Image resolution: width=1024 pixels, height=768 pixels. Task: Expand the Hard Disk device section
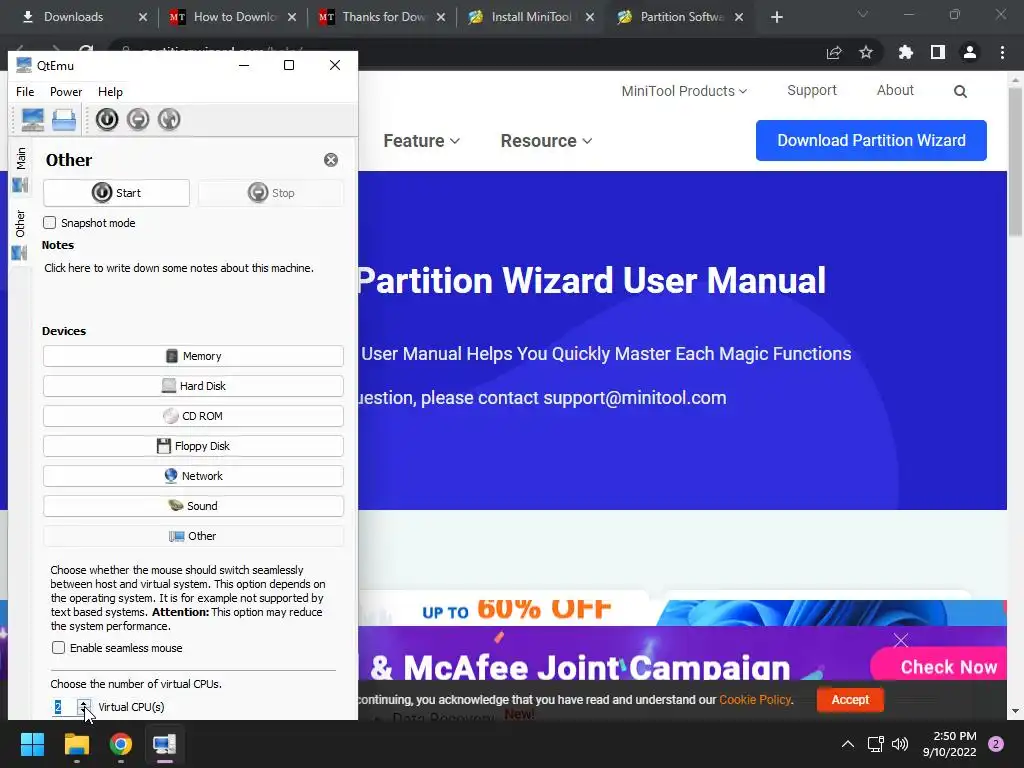click(193, 387)
